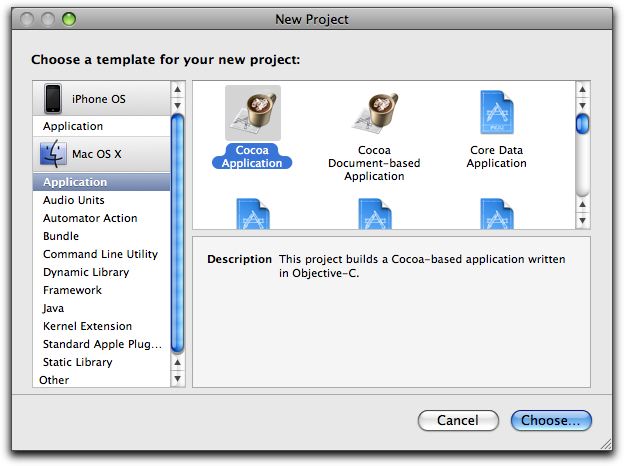Select Cocoa Document-based Application template icon
The width and height of the screenshot is (624, 466).
tap(374, 113)
